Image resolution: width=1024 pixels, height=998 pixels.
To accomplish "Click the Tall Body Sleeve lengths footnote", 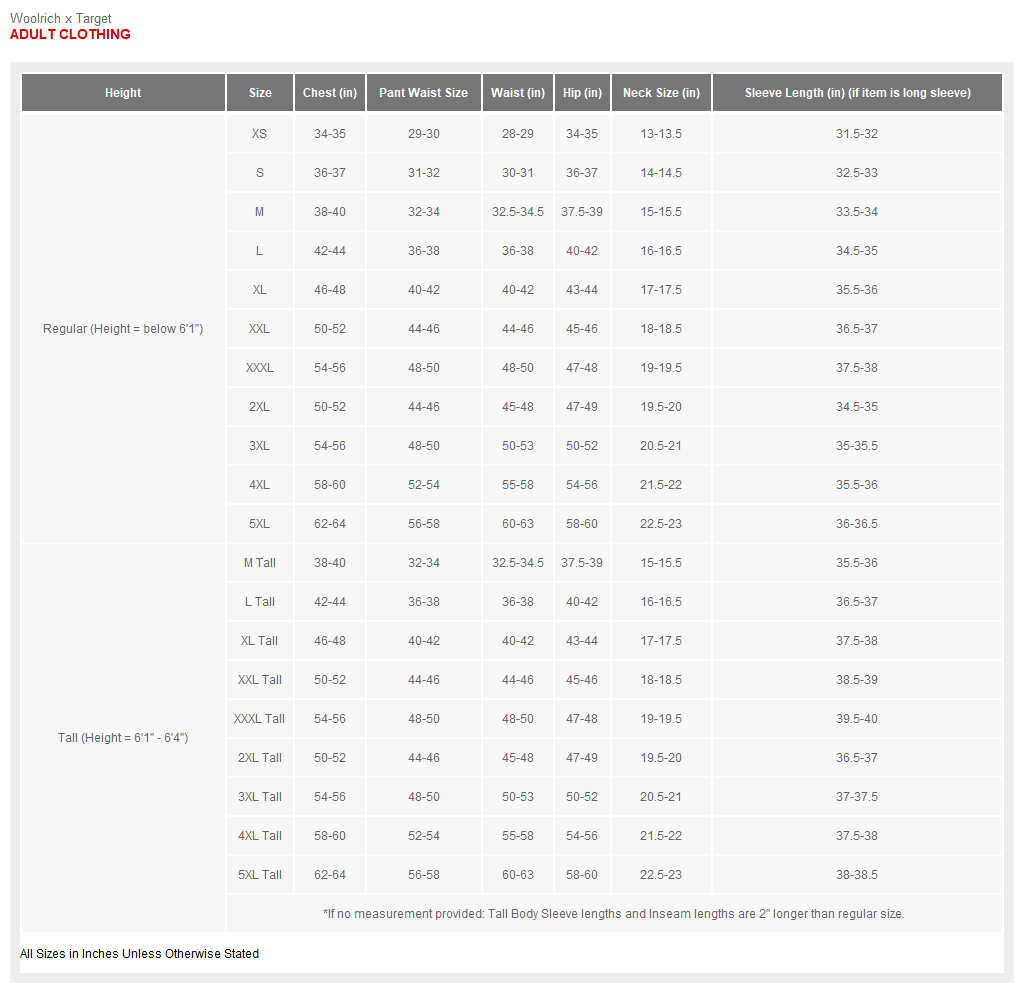I will 614,914.
